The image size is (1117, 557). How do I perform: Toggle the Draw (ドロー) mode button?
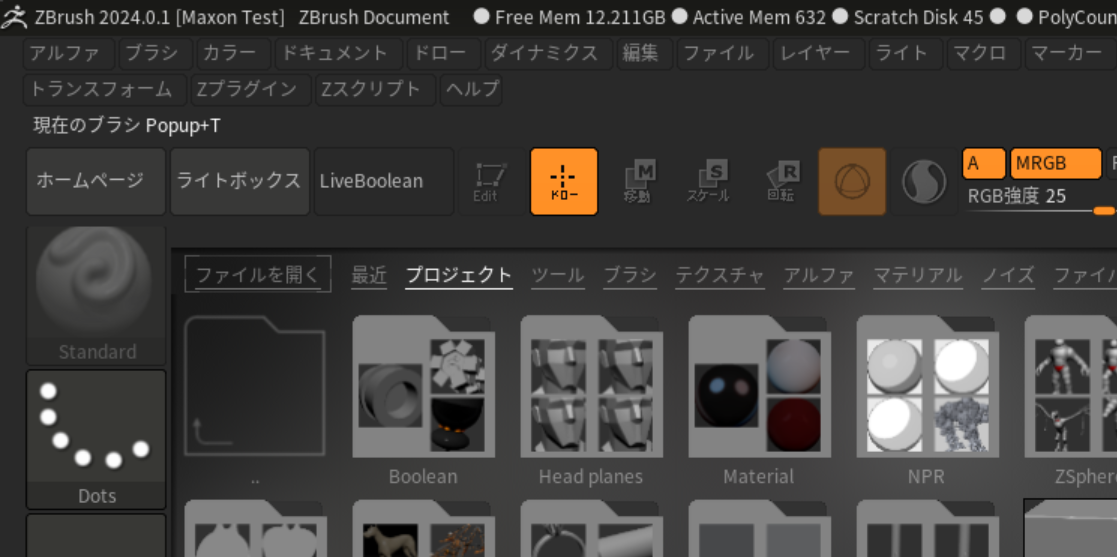(564, 182)
